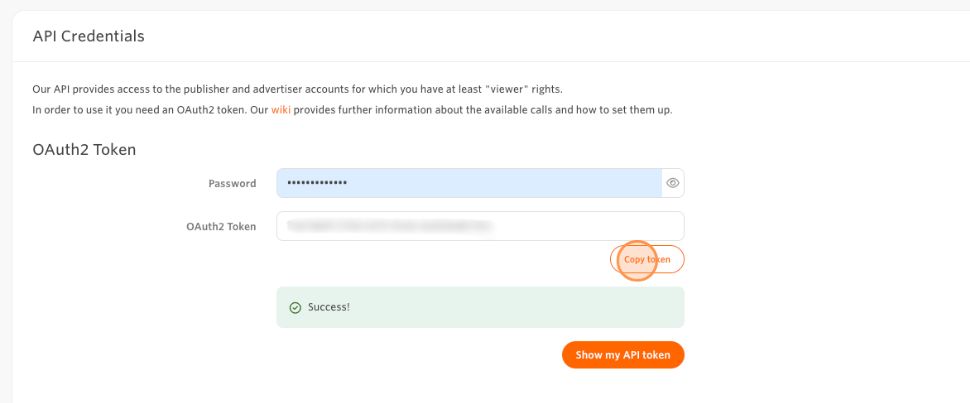Click the blurred token value text

pyautogui.click(x=392, y=227)
